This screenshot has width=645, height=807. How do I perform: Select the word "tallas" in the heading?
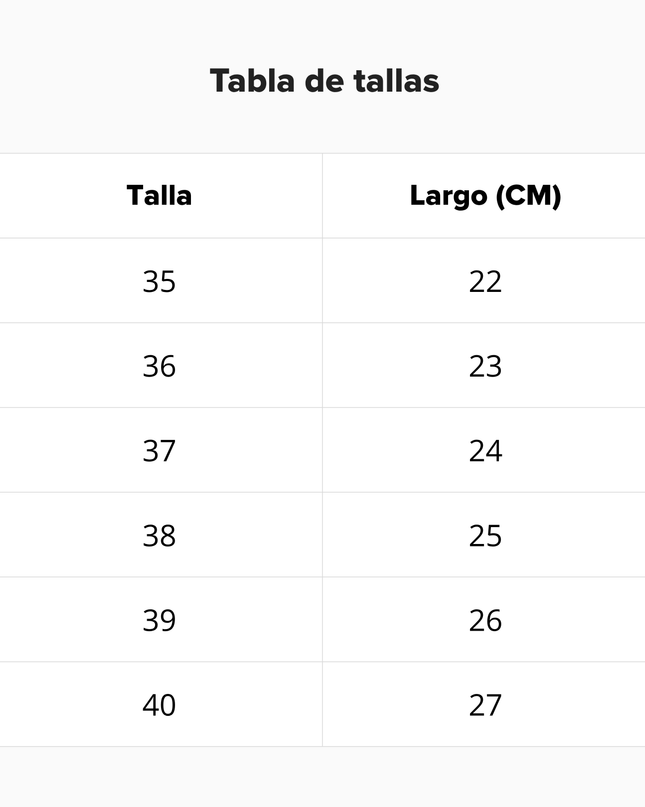point(396,81)
